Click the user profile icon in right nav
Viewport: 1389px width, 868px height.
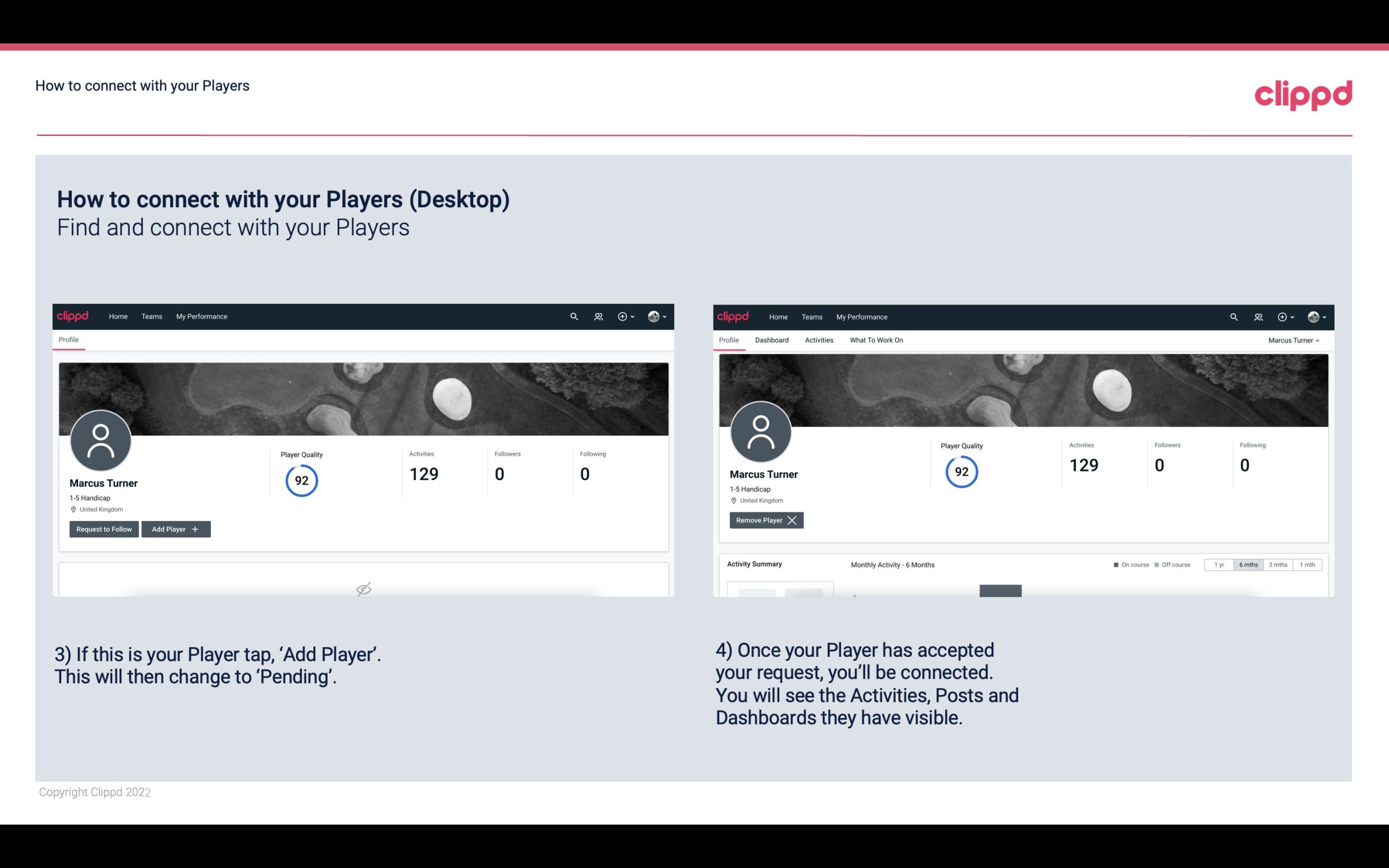1313,316
